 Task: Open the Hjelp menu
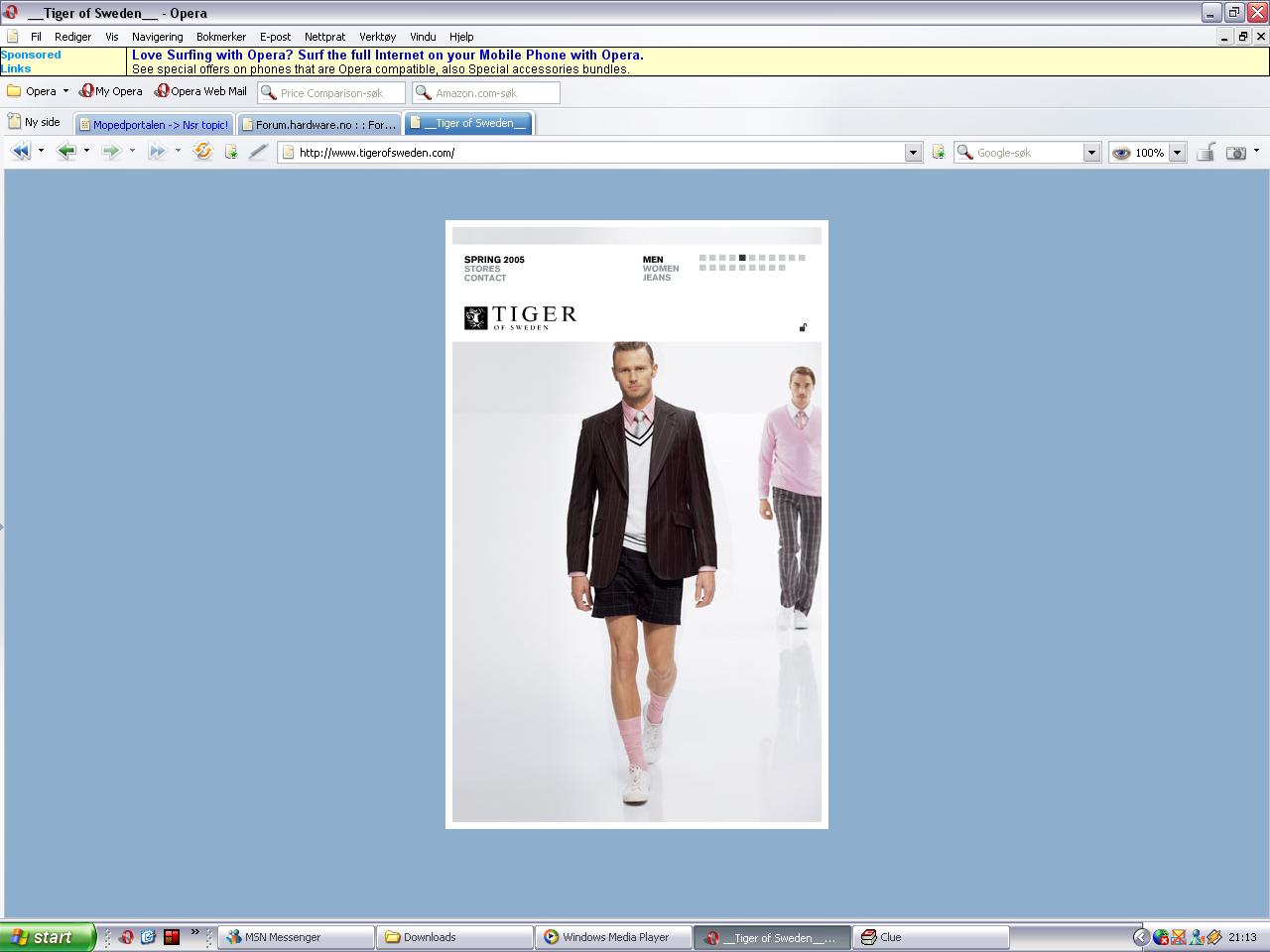(x=461, y=37)
